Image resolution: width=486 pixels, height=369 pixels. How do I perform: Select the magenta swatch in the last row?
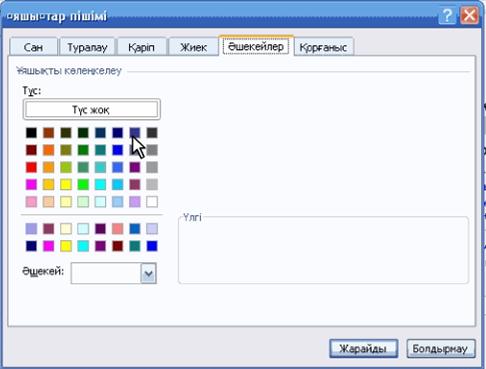click(x=49, y=246)
